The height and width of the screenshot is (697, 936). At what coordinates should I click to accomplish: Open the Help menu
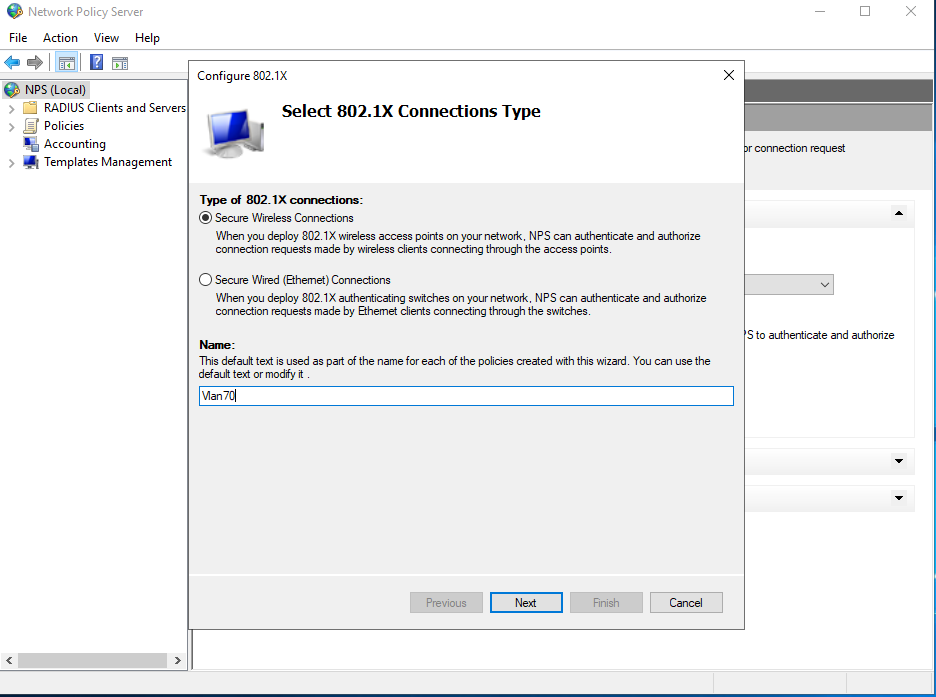147,38
